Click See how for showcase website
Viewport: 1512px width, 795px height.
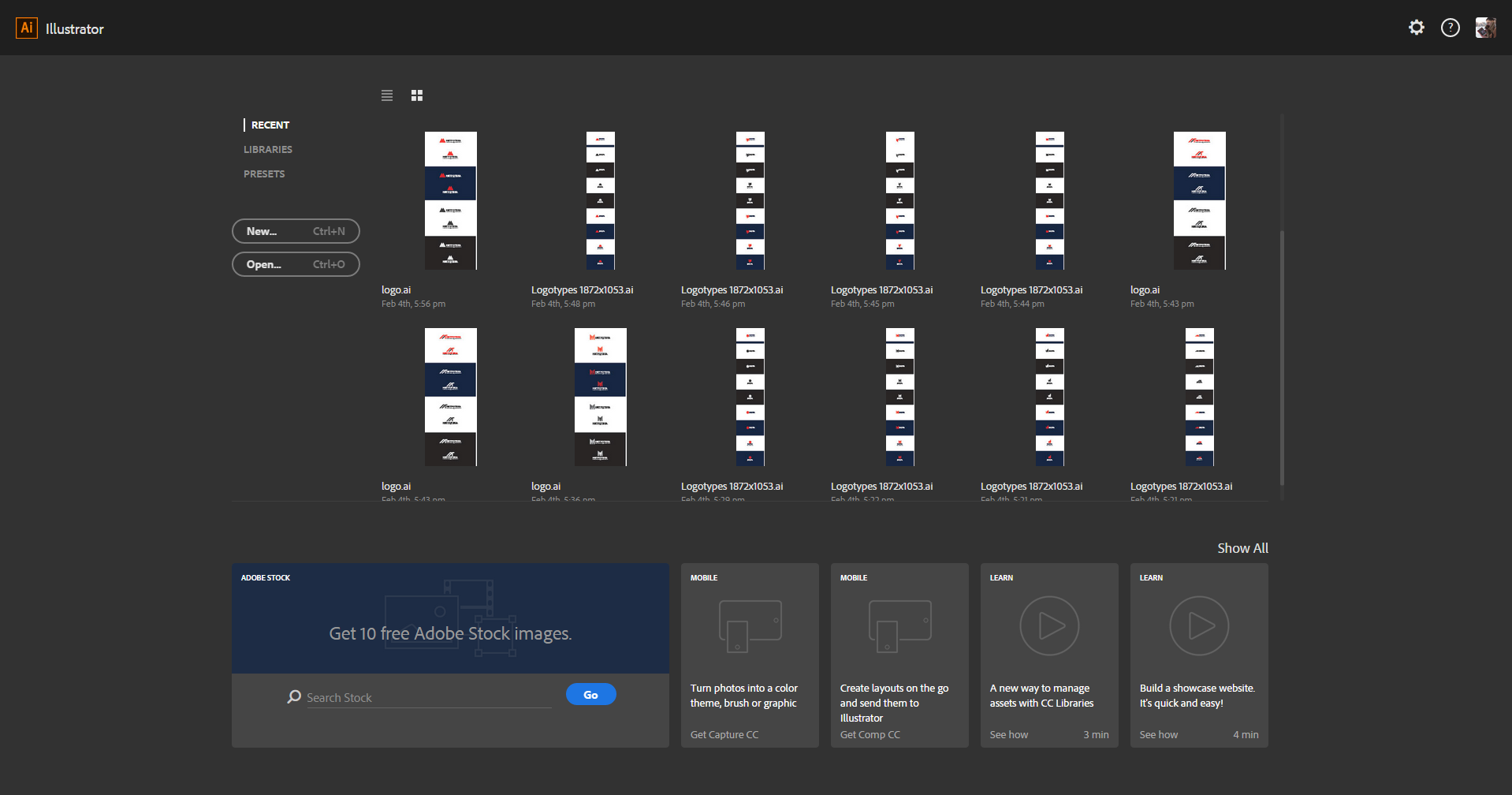coord(1159,734)
